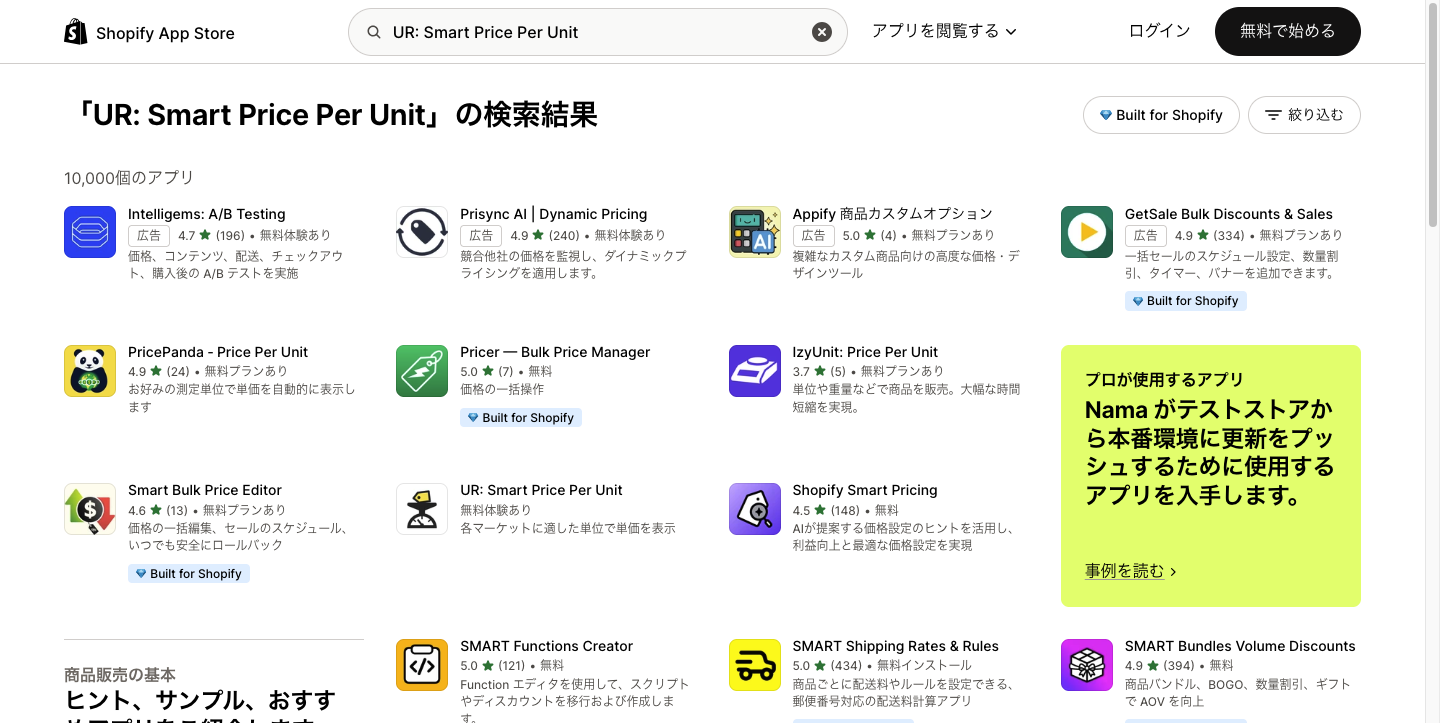Click the Built for Shopify badge under GetSale
The image size is (1440, 723).
(x=1186, y=301)
